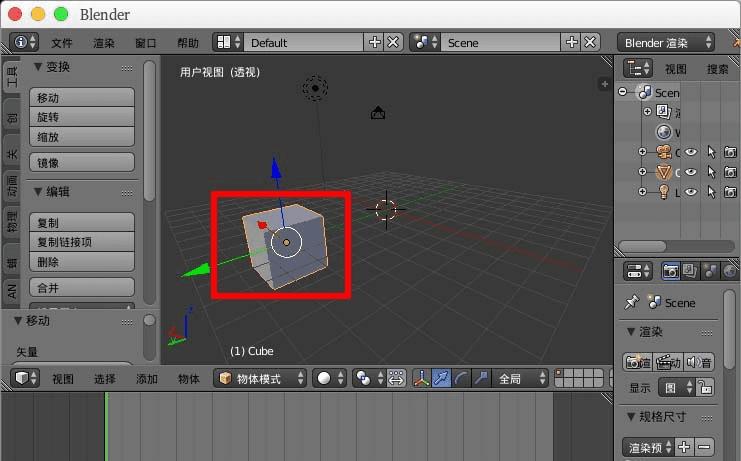The width and height of the screenshot is (741, 461).
Task: Toggle Cube renderability camera icon
Action: (730, 172)
